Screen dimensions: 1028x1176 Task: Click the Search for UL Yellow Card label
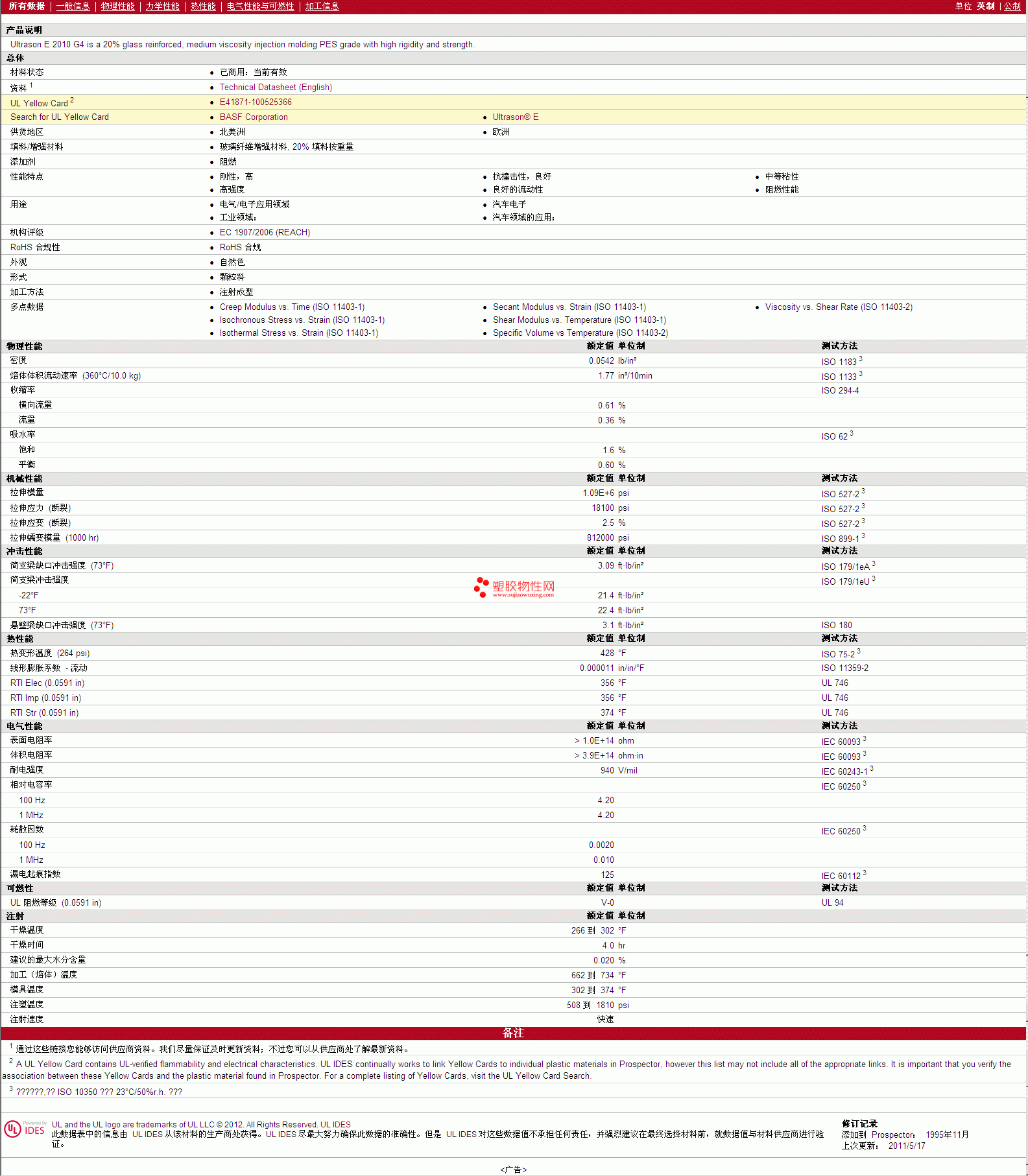coord(60,117)
